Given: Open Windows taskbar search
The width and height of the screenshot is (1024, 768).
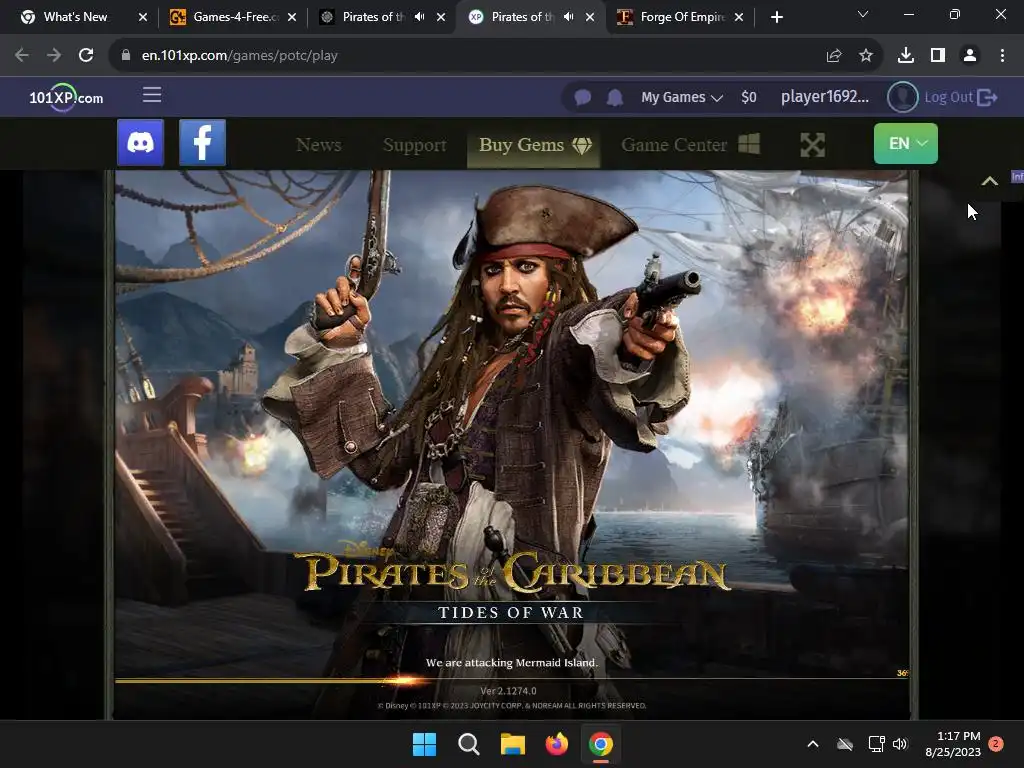Looking at the screenshot, I should (x=468, y=744).
